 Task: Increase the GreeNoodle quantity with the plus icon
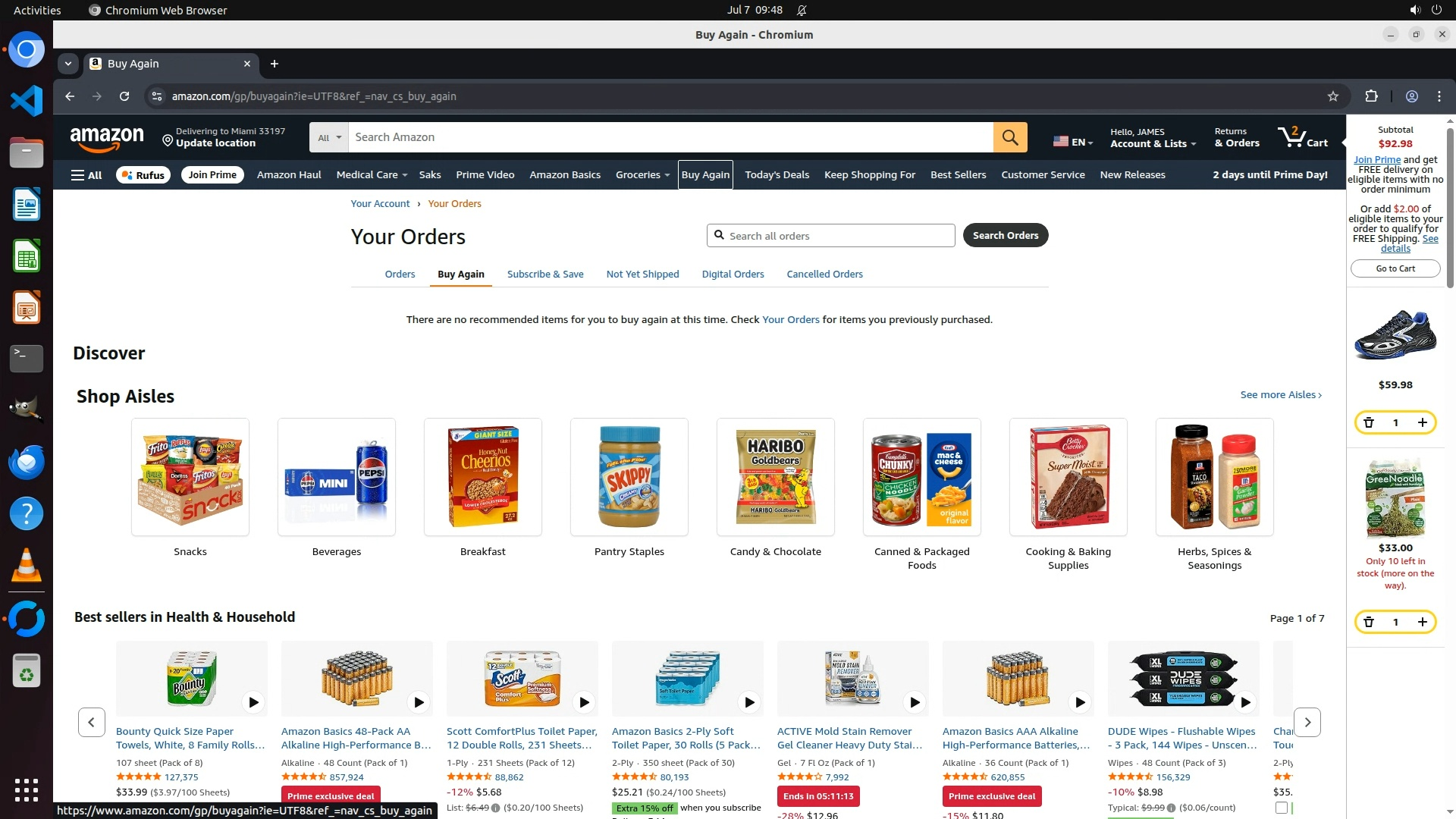click(x=1423, y=622)
